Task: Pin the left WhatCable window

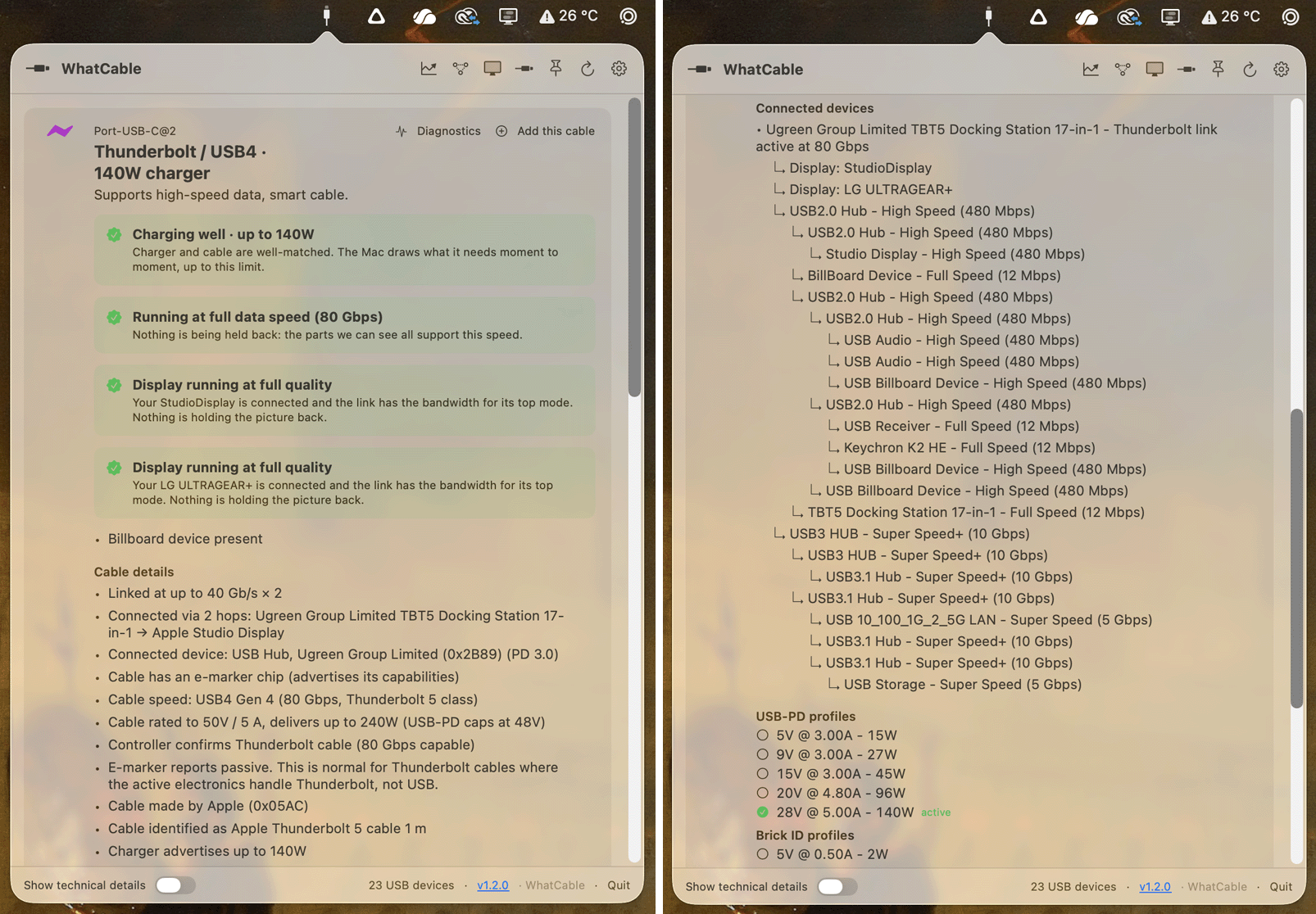Action: point(556,69)
